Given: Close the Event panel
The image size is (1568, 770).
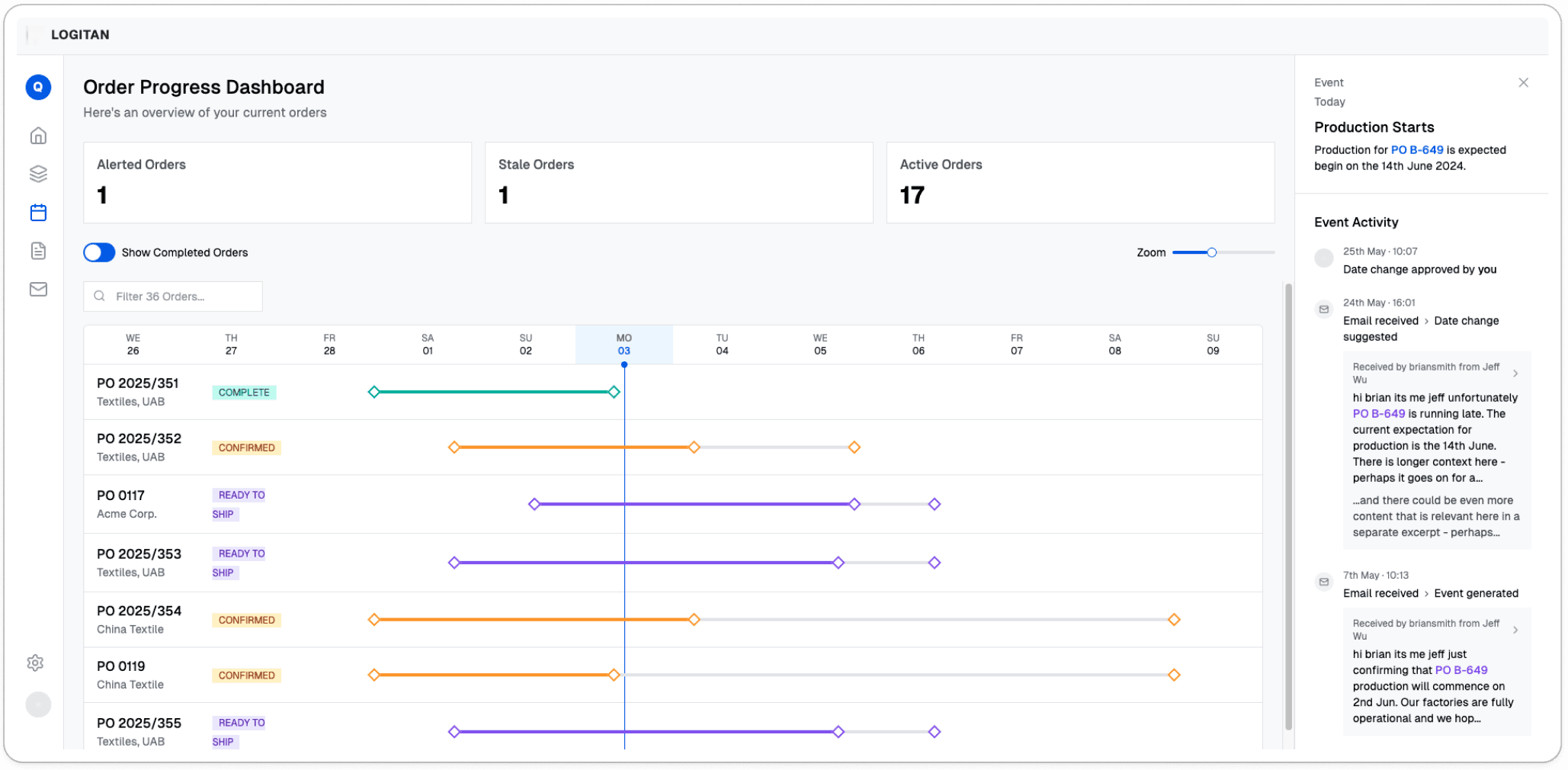Looking at the screenshot, I should [1523, 82].
